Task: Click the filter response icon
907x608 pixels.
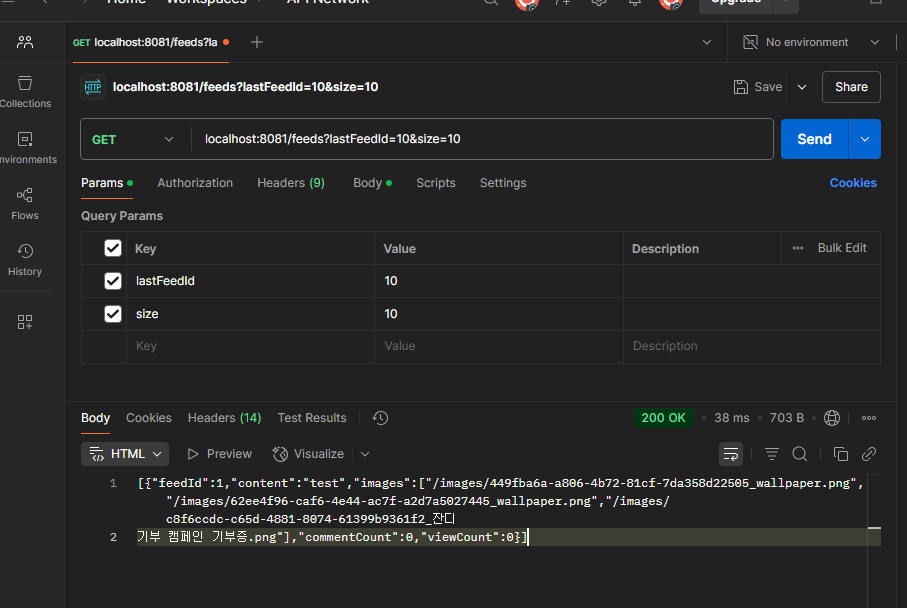Action: click(772, 454)
